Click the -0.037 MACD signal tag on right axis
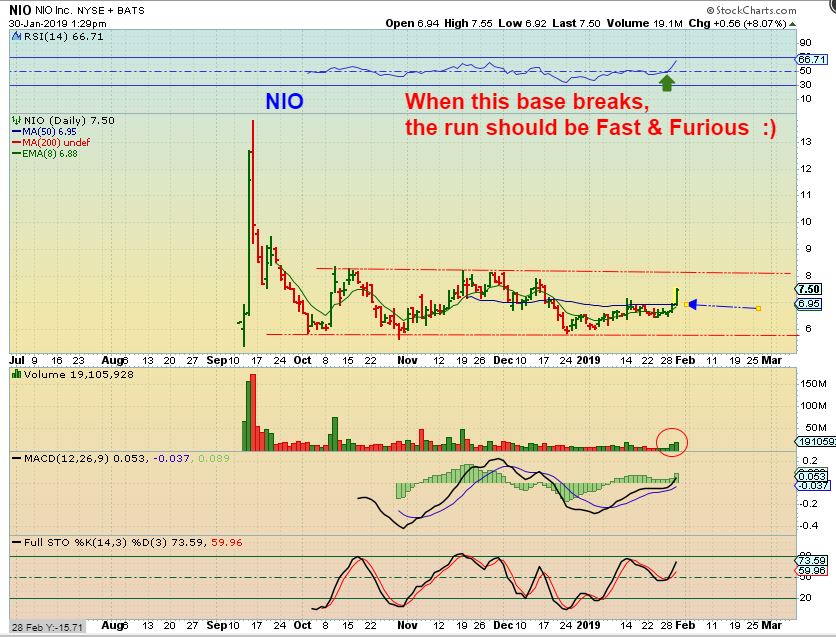This screenshot has height=637, width=836. [x=812, y=485]
